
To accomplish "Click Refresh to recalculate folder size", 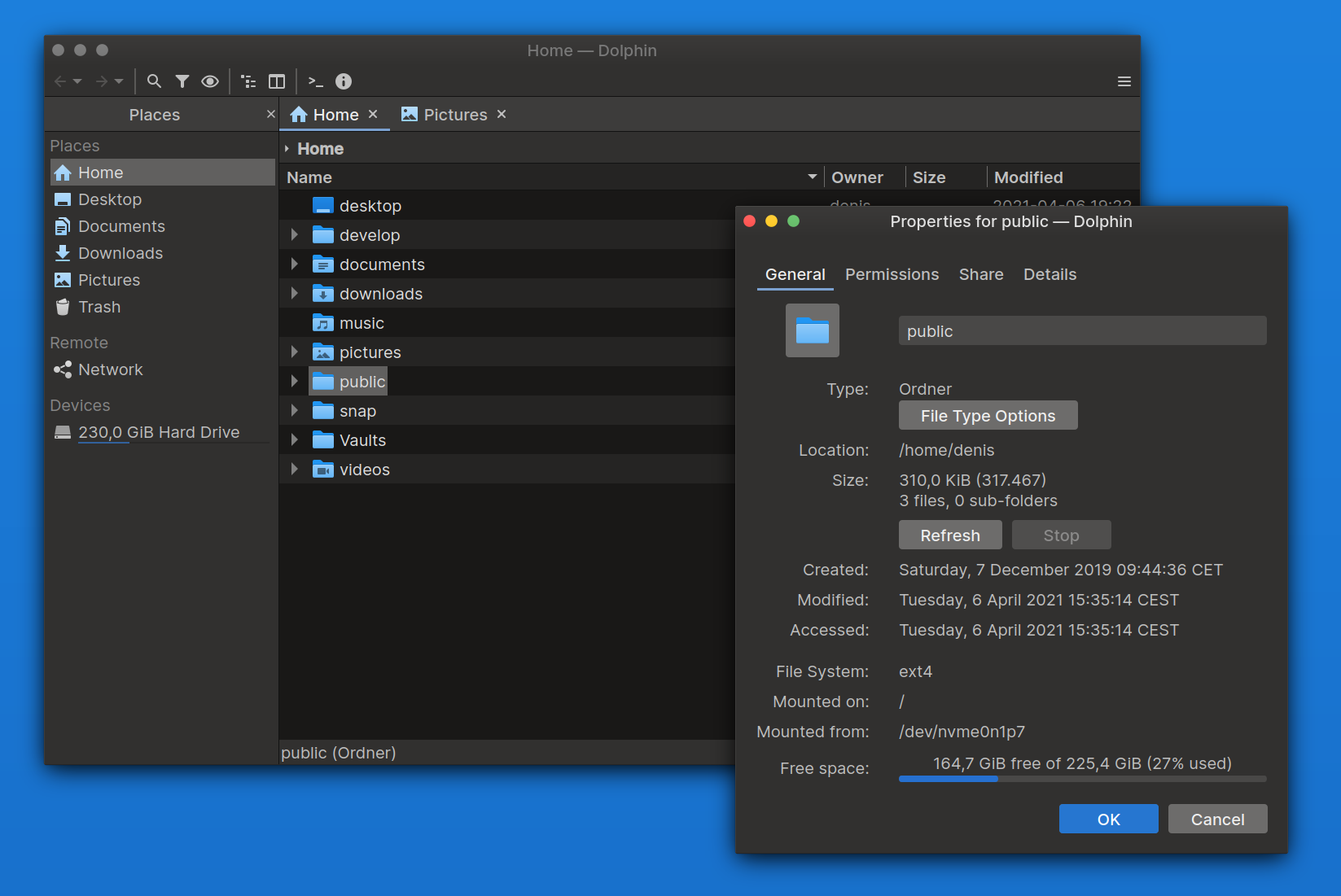I will [x=950, y=535].
